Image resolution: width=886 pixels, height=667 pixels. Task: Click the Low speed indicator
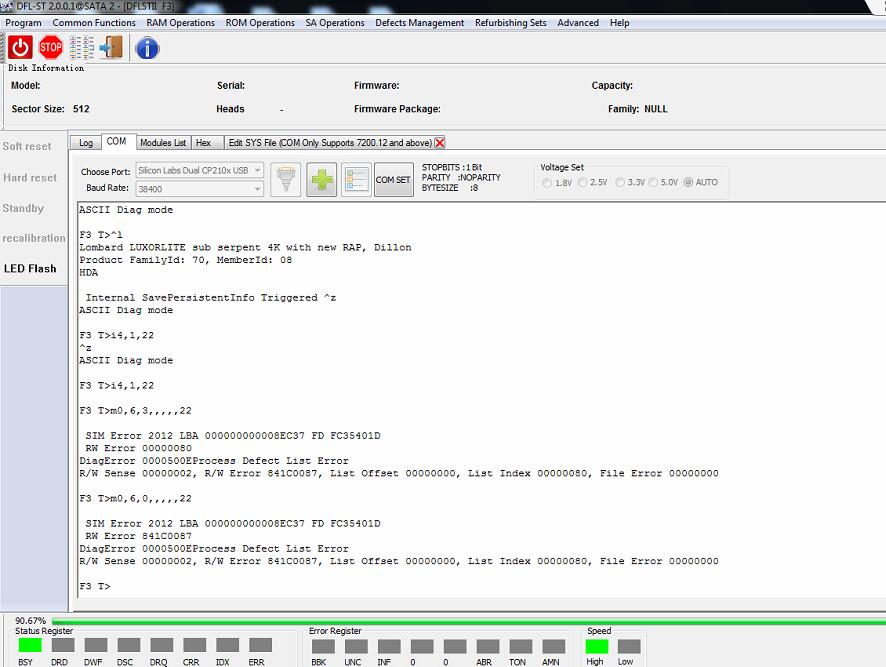point(629,646)
